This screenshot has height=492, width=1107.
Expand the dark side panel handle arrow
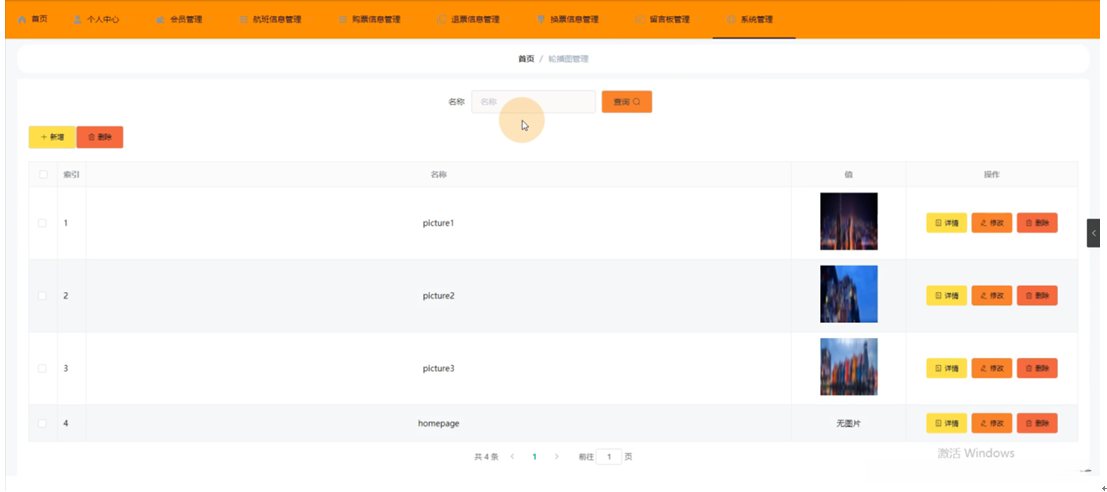[1093, 233]
